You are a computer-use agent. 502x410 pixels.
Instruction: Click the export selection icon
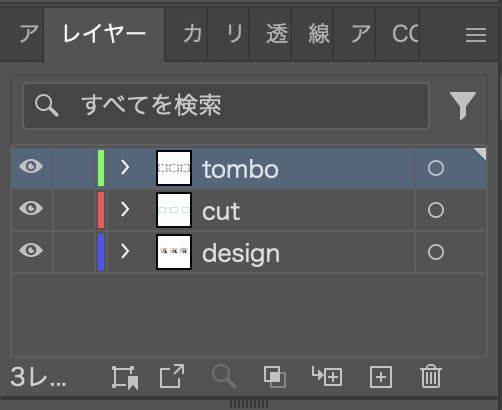pyautogui.click(x=172, y=376)
